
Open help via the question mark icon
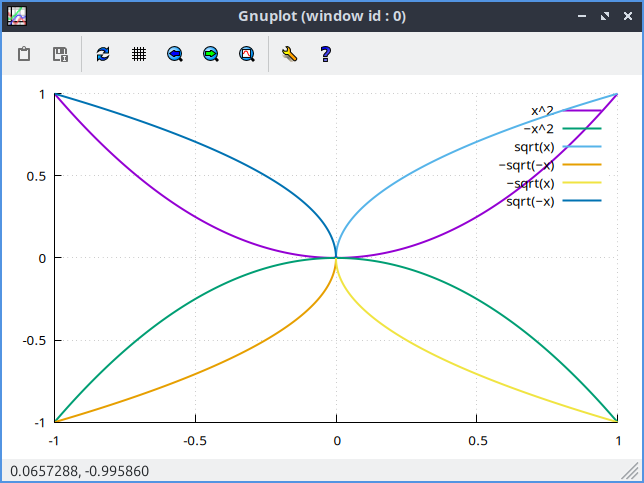point(325,54)
